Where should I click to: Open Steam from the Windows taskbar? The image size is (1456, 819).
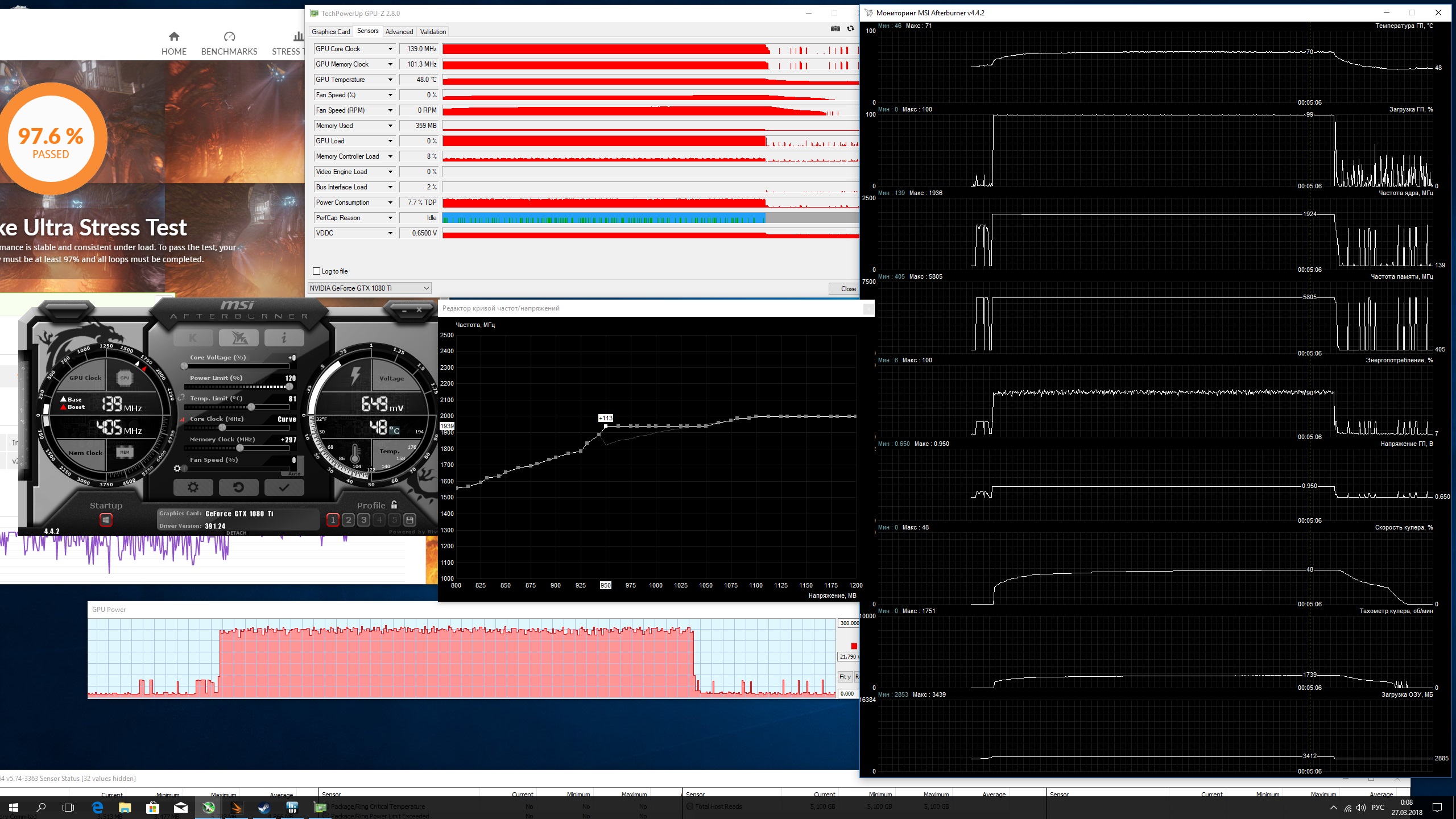[x=264, y=808]
